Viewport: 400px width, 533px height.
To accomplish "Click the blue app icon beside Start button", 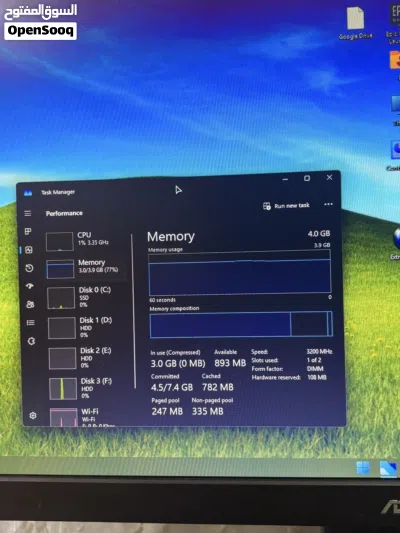I will pyautogui.click(x=388, y=469).
